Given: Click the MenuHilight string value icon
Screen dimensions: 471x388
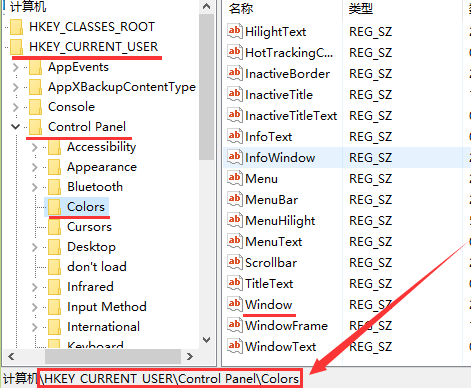Looking at the screenshot, I should pyautogui.click(x=234, y=220).
